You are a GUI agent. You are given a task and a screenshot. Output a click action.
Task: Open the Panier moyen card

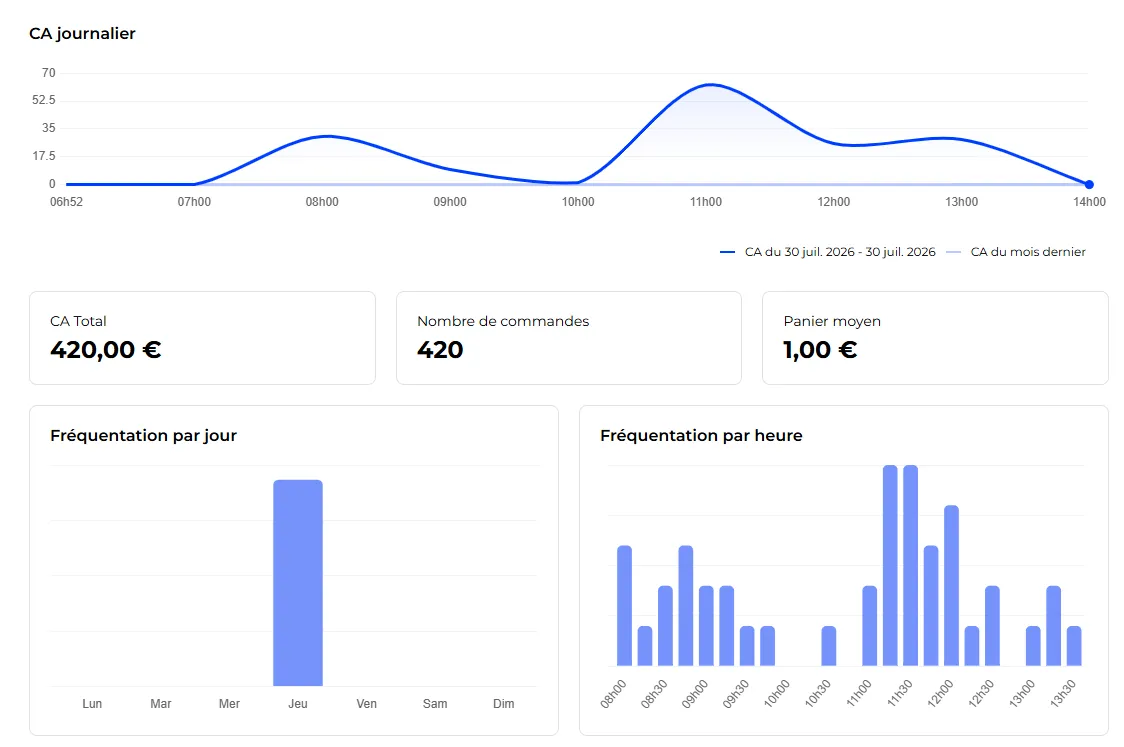click(x=935, y=338)
